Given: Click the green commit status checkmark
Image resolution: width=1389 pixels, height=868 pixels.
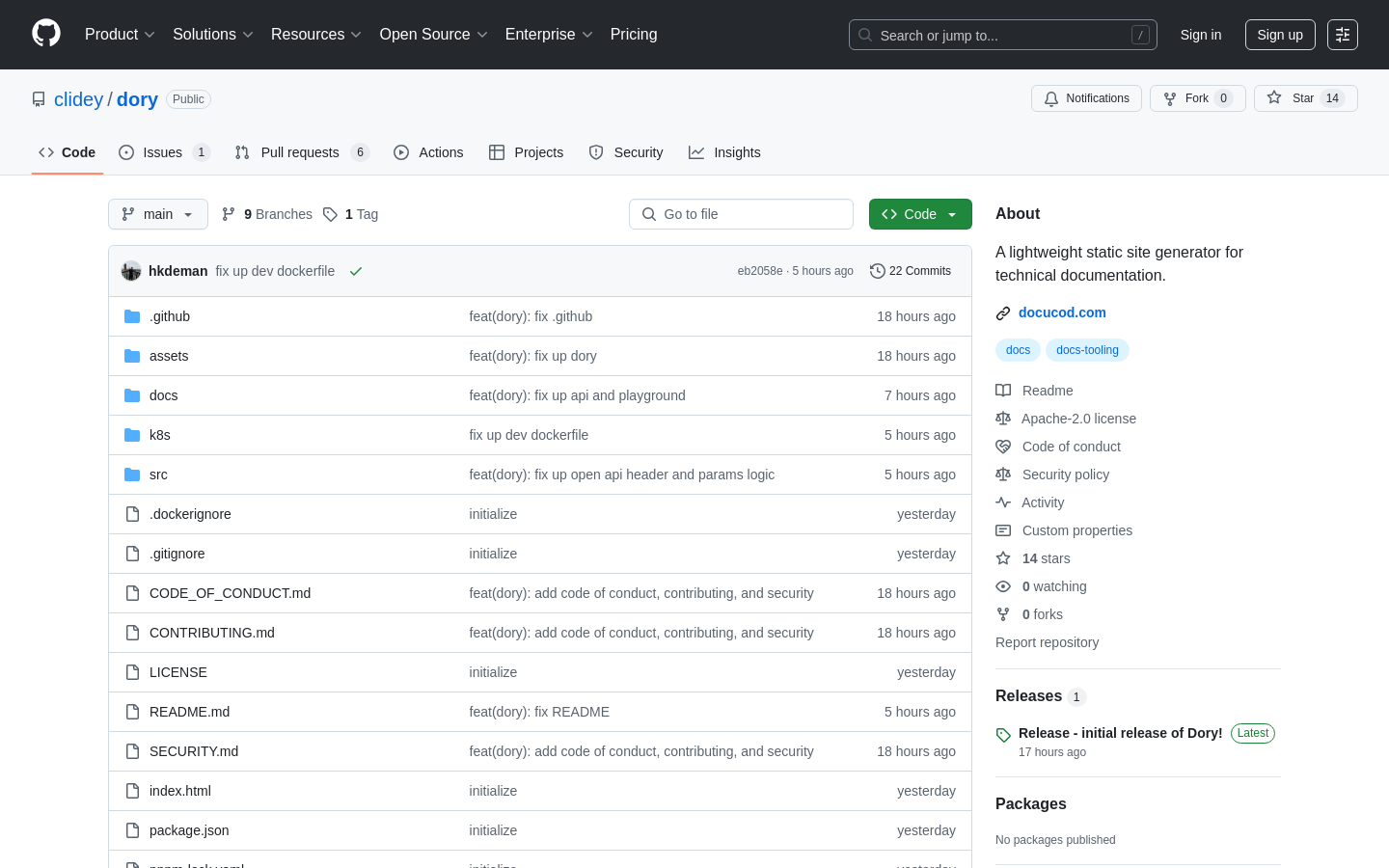Looking at the screenshot, I should click(356, 271).
